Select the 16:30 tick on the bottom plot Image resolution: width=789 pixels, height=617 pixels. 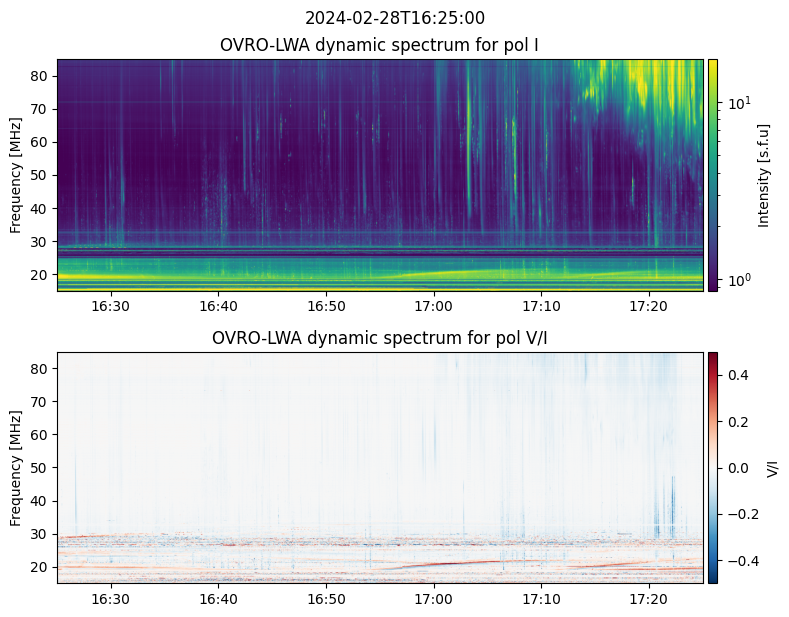tap(110, 599)
